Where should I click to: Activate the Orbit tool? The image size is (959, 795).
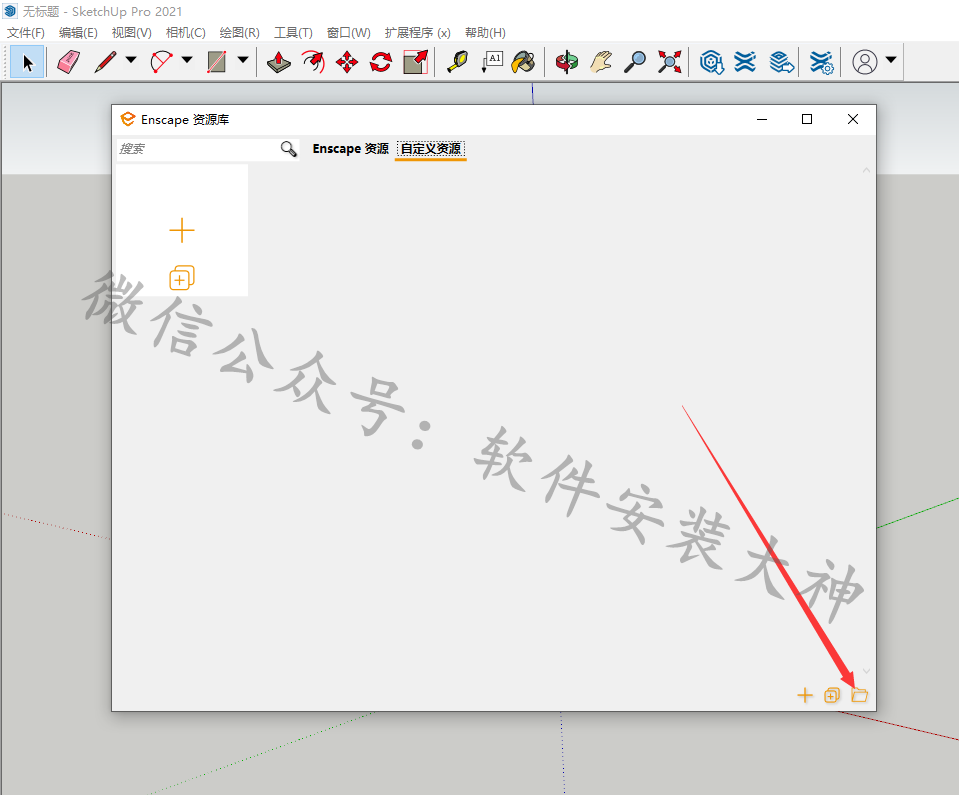567,62
